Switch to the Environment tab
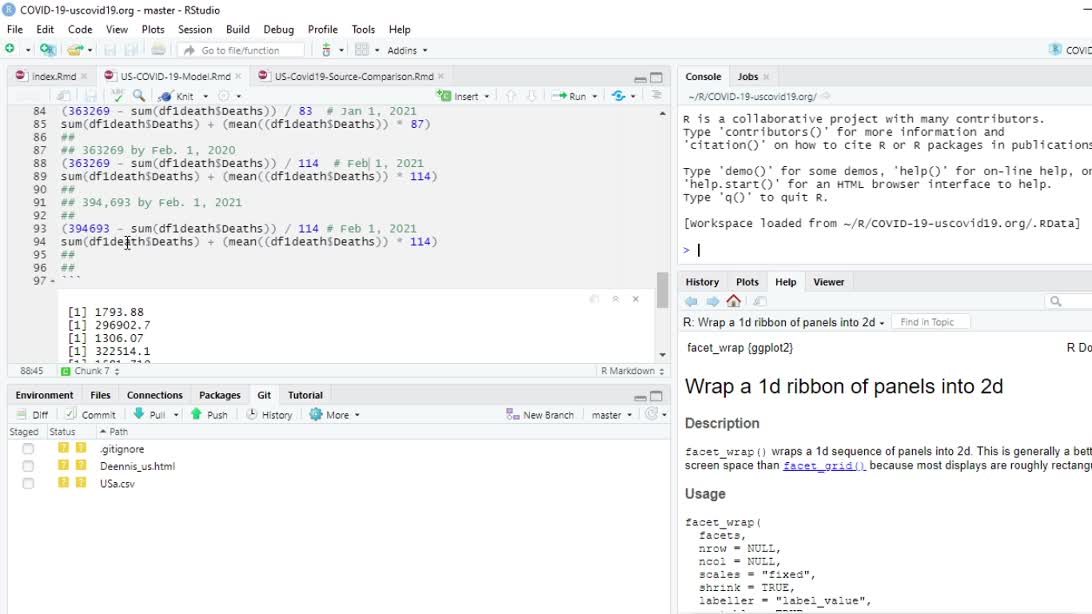This screenshot has width=1092, height=614. tap(45, 395)
